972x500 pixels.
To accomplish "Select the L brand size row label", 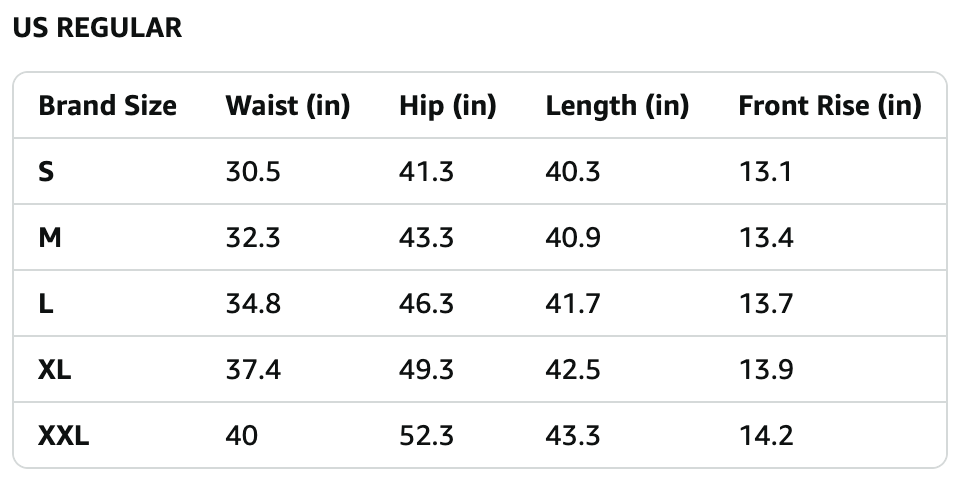I will tap(45, 304).
